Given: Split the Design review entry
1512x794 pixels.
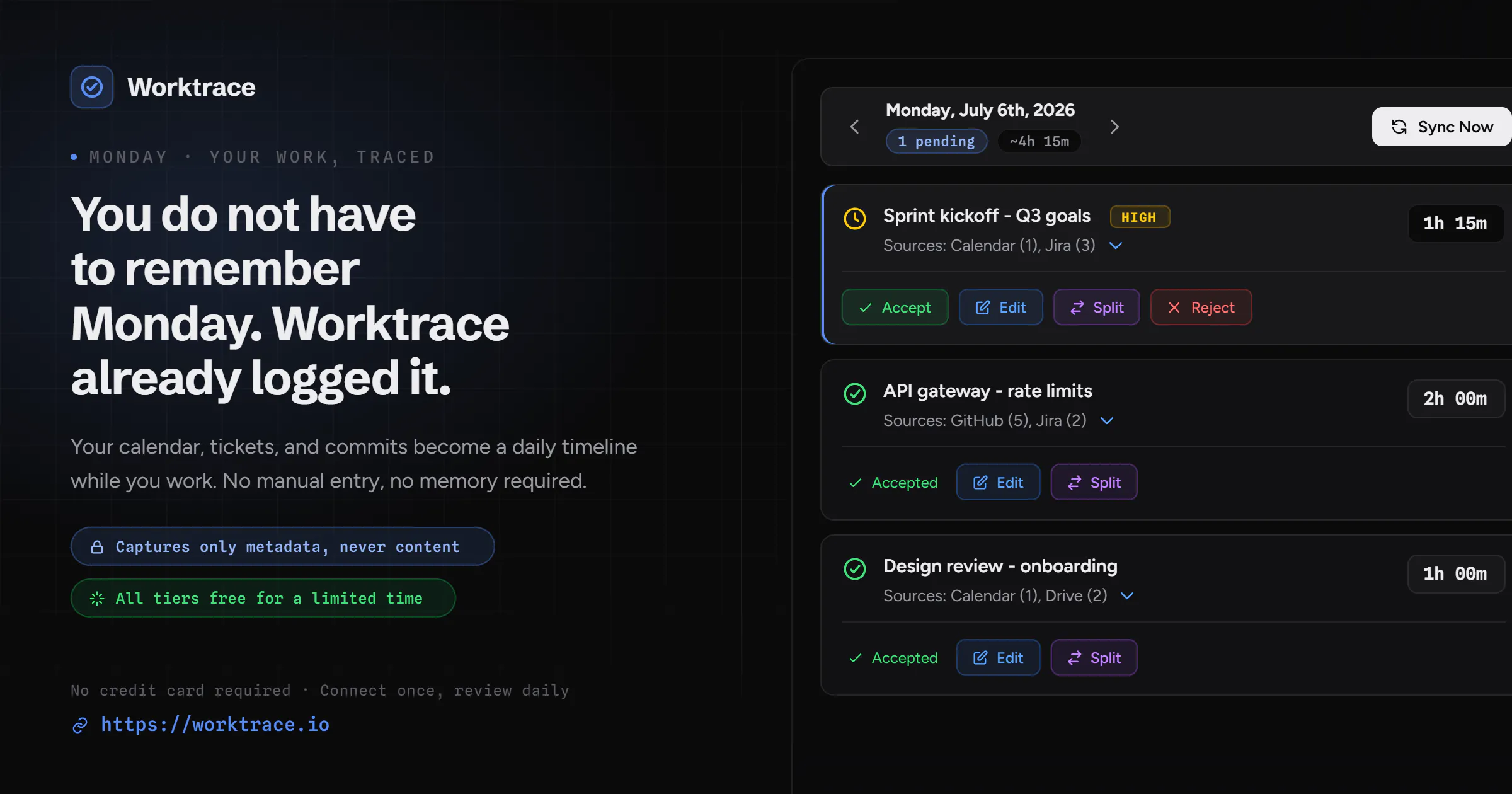Looking at the screenshot, I should (1094, 657).
